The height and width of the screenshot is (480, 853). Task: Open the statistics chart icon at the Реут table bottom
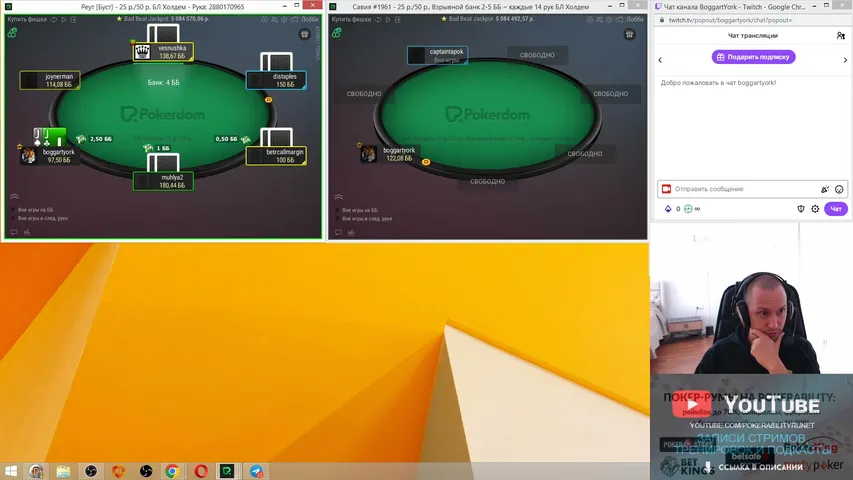(x=27, y=232)
